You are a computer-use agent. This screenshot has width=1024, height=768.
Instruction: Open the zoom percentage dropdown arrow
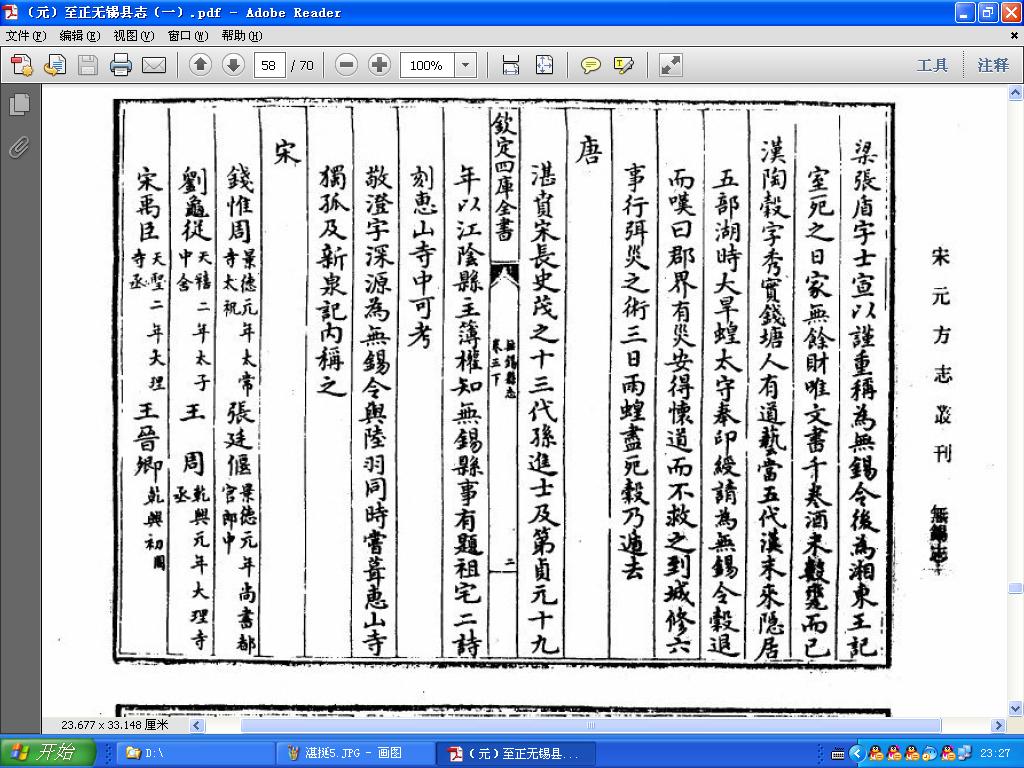coord(466,65)
